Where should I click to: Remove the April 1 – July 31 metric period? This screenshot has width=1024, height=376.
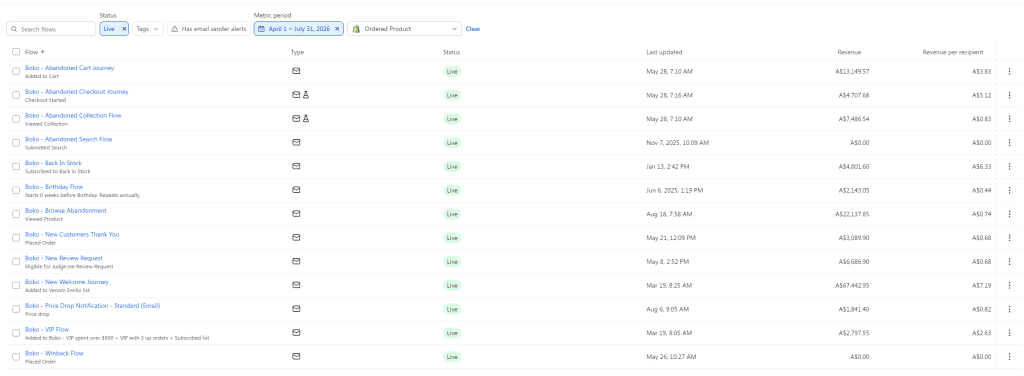337,29
